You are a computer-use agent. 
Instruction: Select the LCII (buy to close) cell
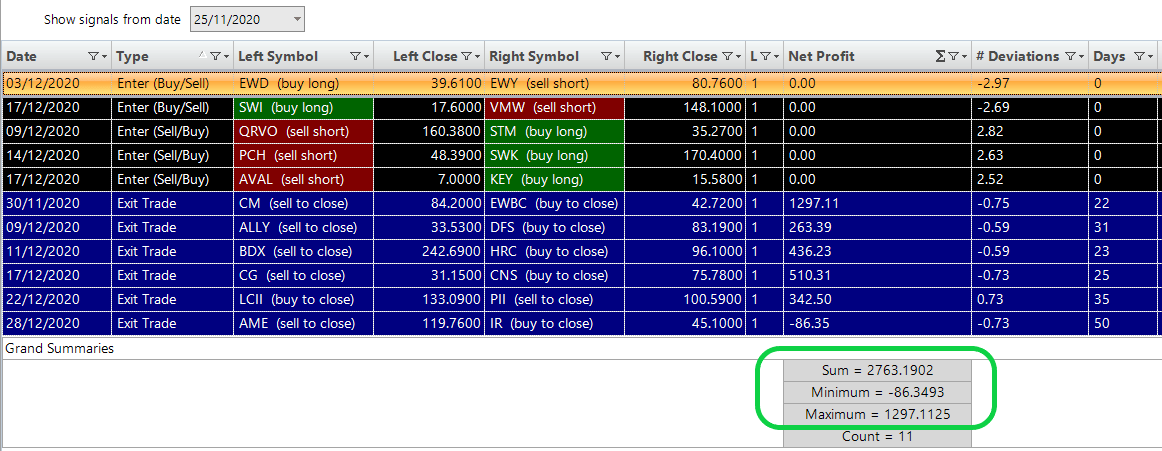click(302, 300)
